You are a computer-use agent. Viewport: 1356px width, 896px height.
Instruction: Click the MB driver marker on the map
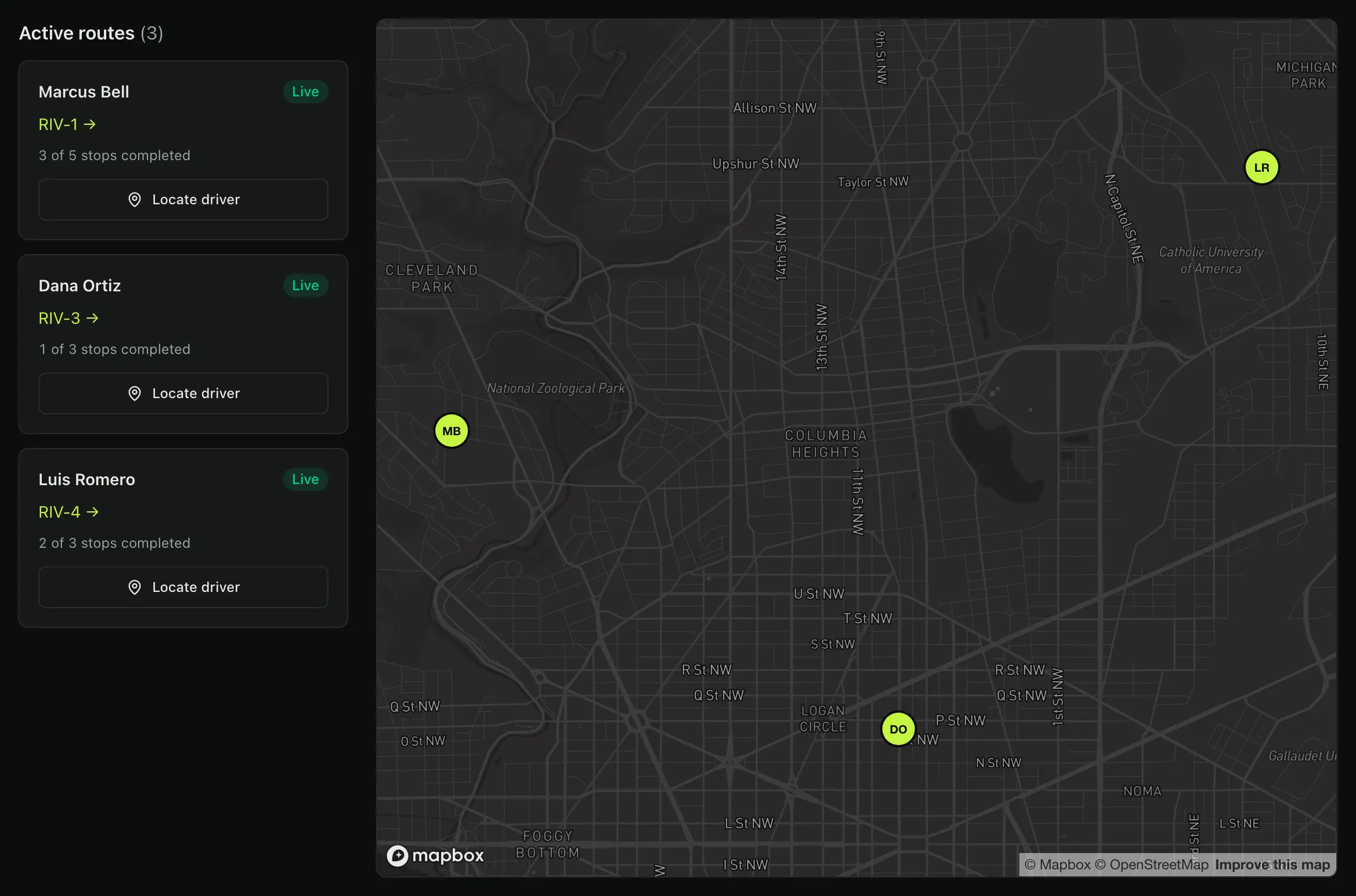[452, 431]
